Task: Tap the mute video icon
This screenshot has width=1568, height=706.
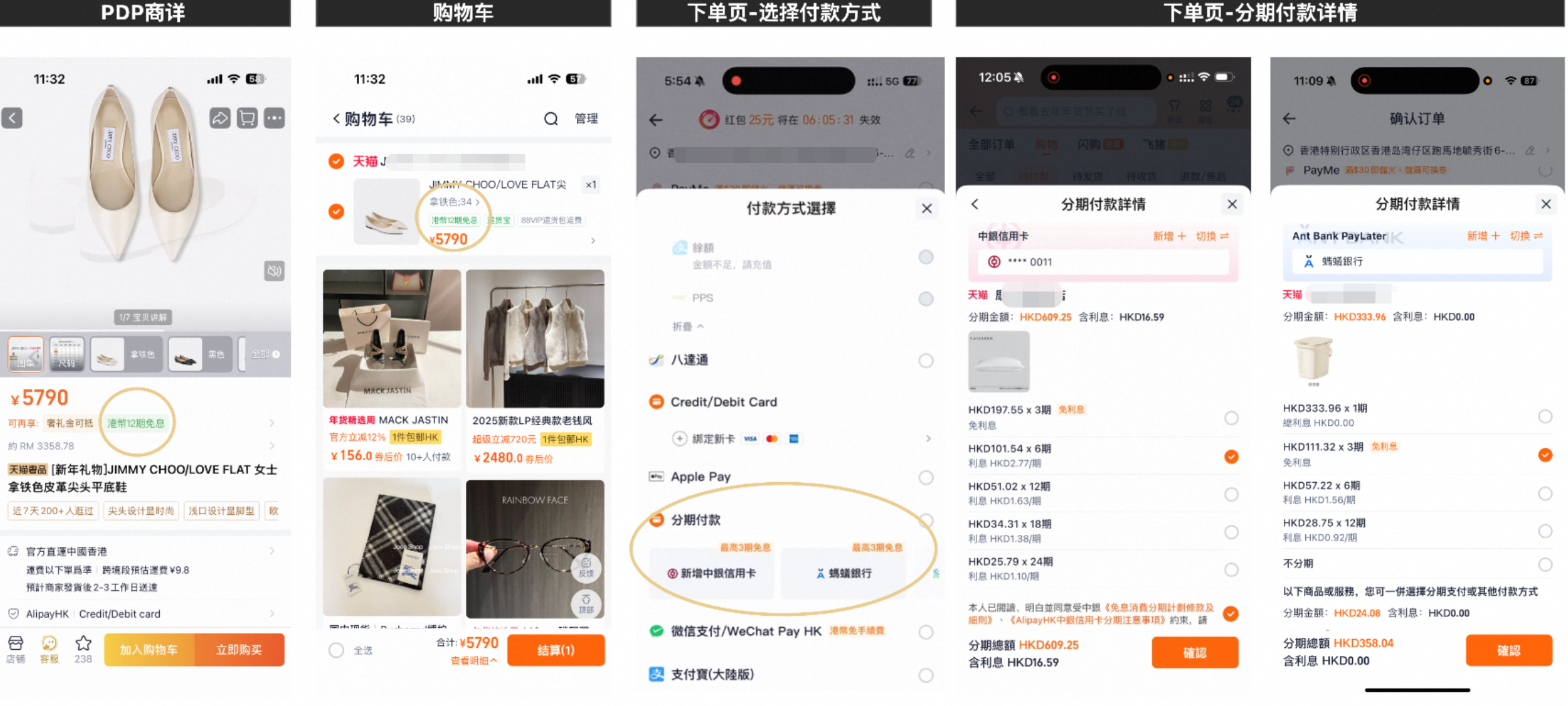Action: click(x=274, y=271)
